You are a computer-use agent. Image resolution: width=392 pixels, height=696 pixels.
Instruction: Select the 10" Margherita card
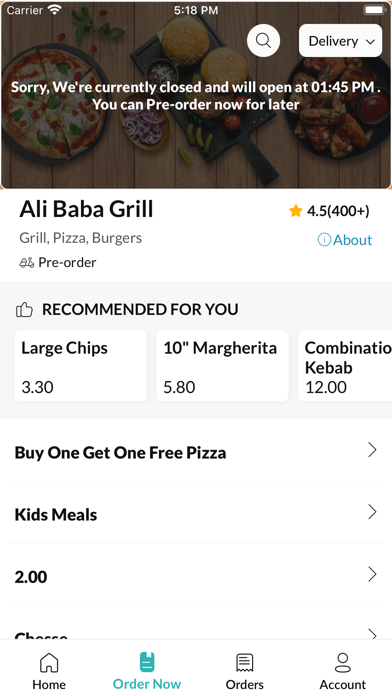[x=222, y=366]
